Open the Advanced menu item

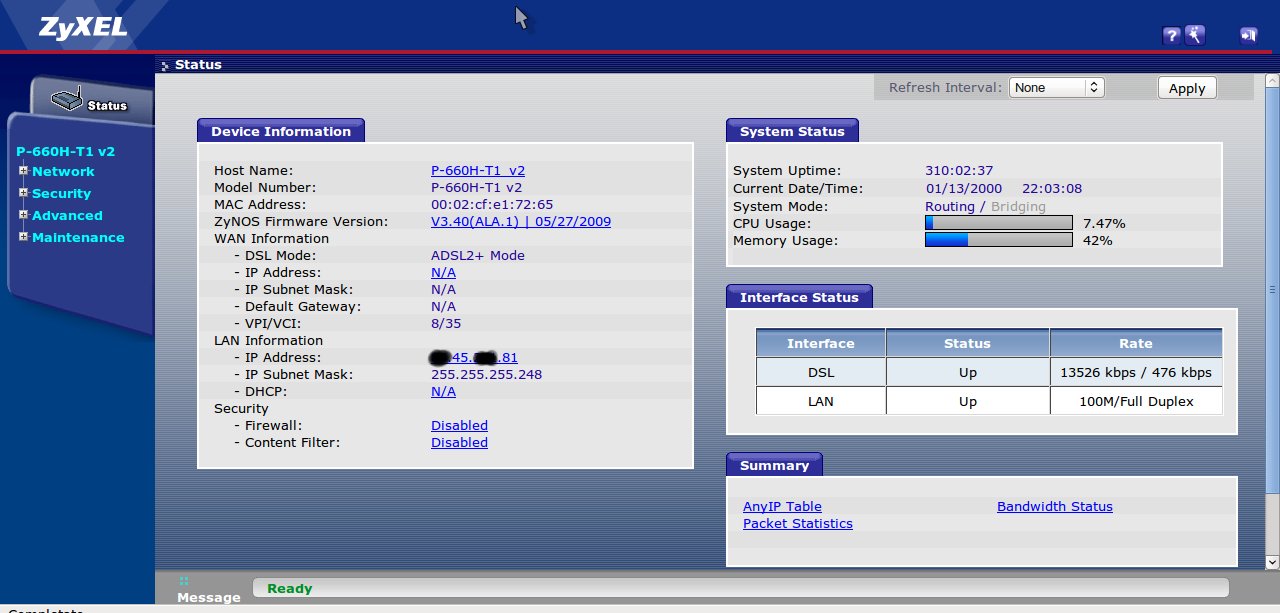(67, 216)
